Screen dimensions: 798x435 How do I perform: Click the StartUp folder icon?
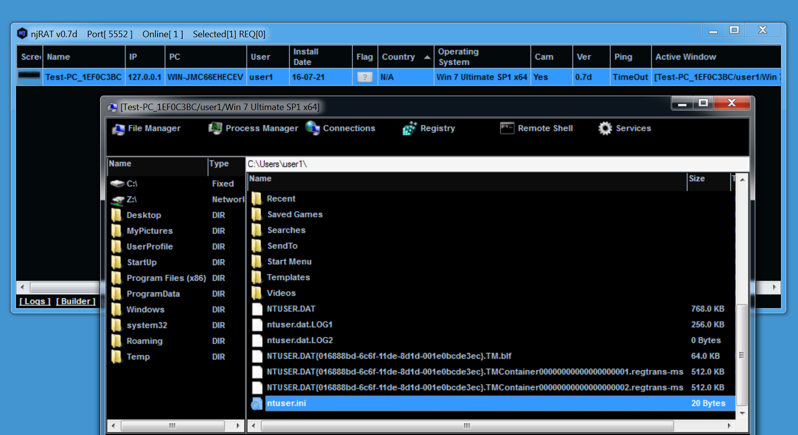point(117,263)
